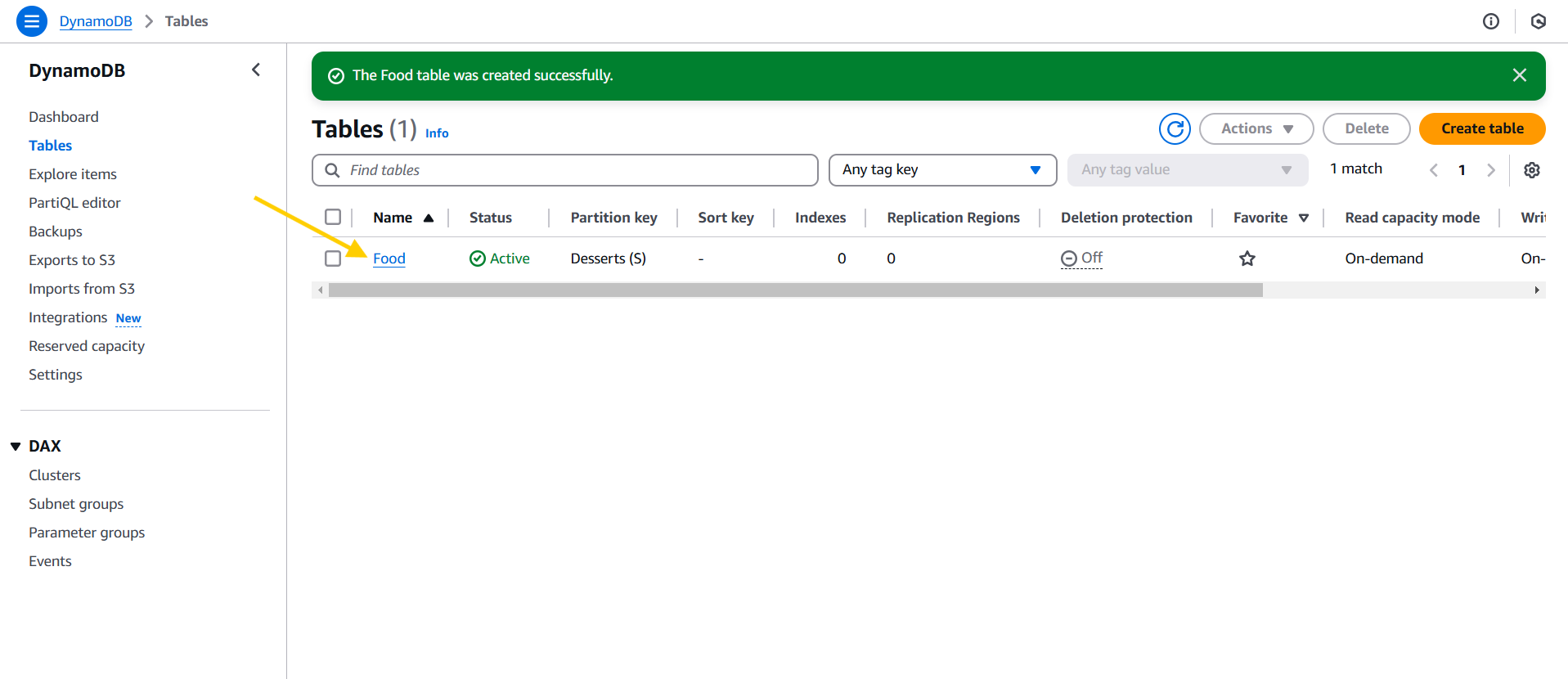This screenshot has height=679, width=1568.
Task: Collapse the DAX section in sidebar
Action: tap(16, 447)
